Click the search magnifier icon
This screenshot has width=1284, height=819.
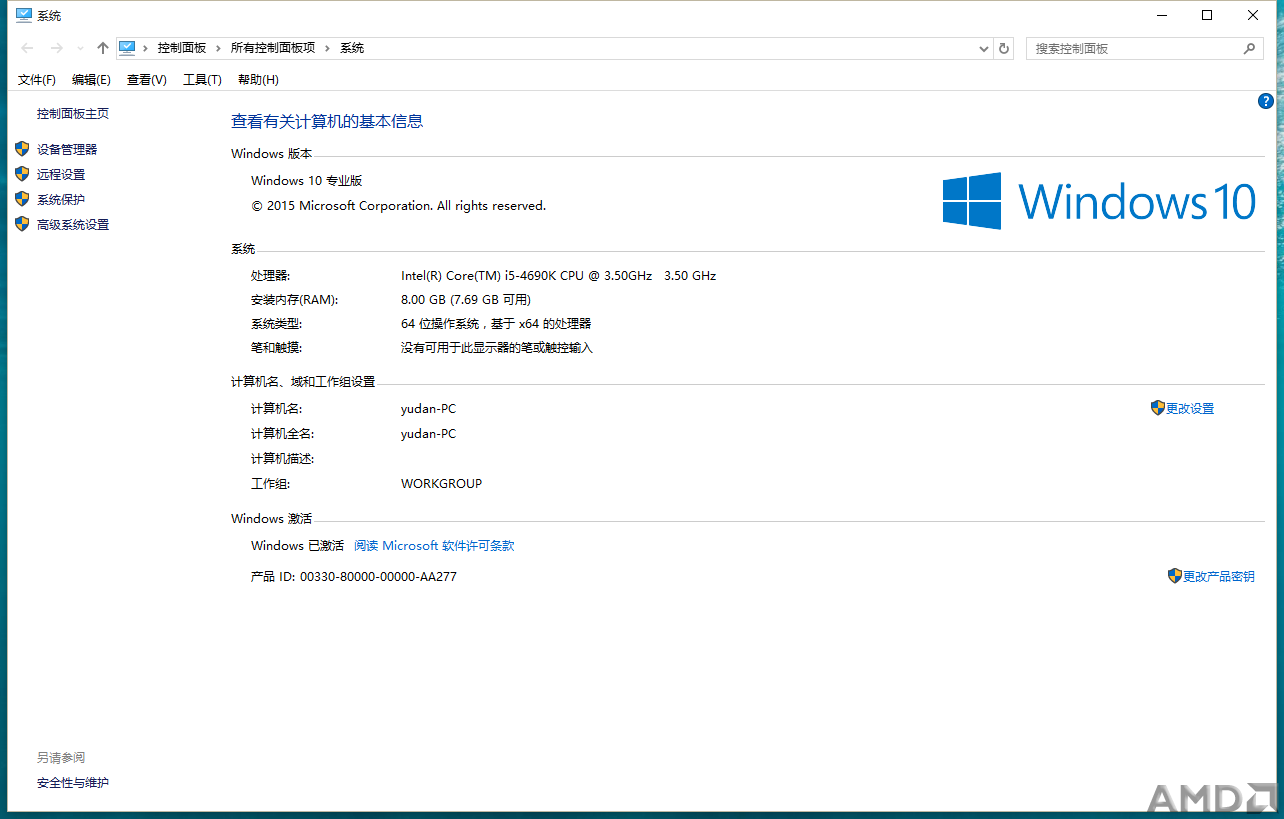(1249, 48)
